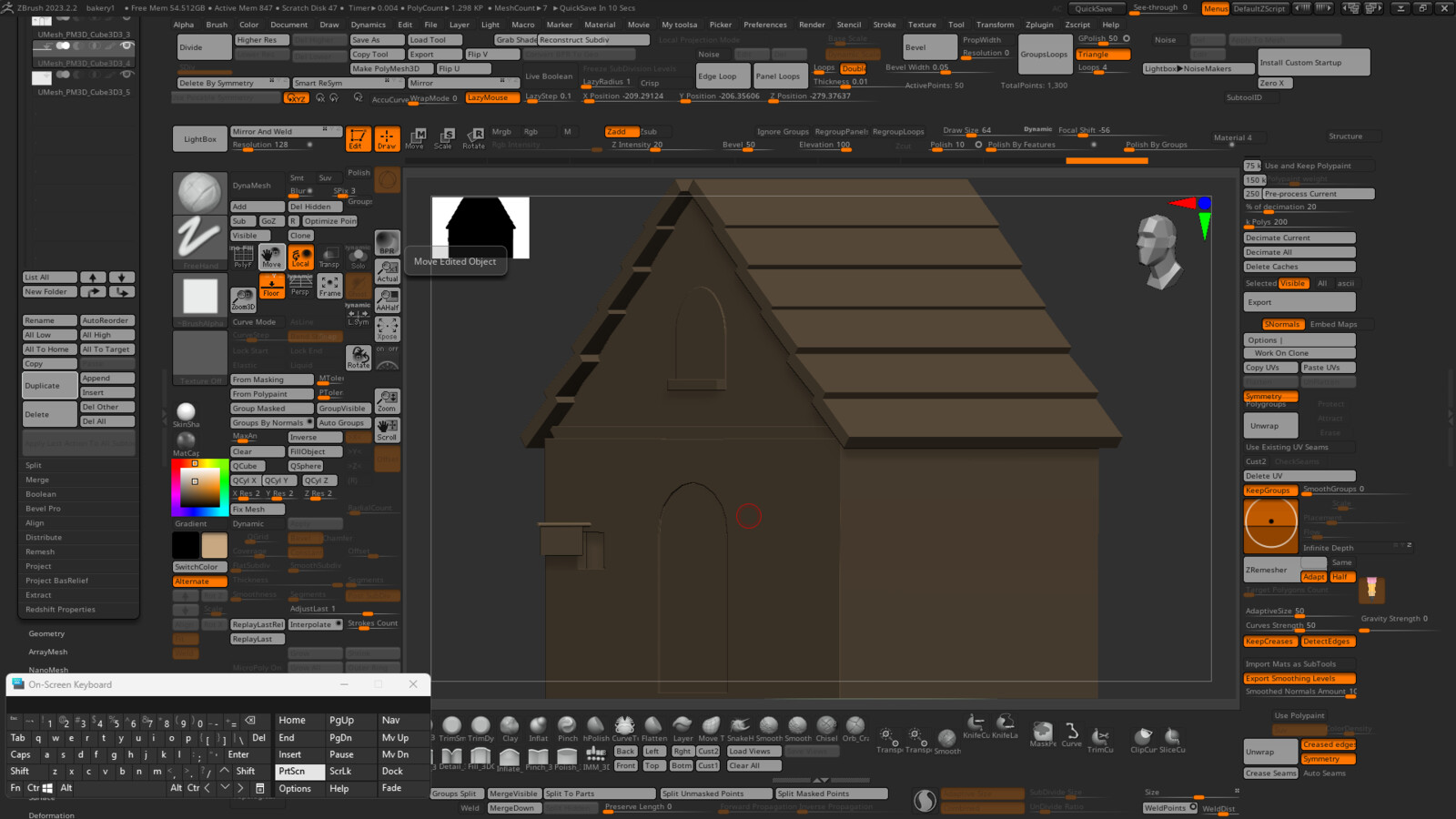The width and height of the screenshot is (1456, 819).
Task: Select the Layer brush icon
Action: click(x=683, y=729)
